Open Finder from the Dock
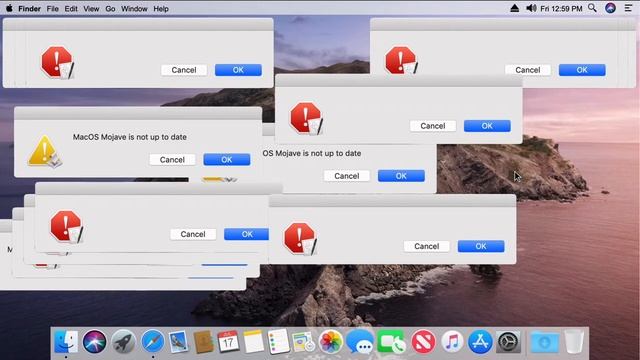Viewport: 640px width, 360px height. click(66, 342)
